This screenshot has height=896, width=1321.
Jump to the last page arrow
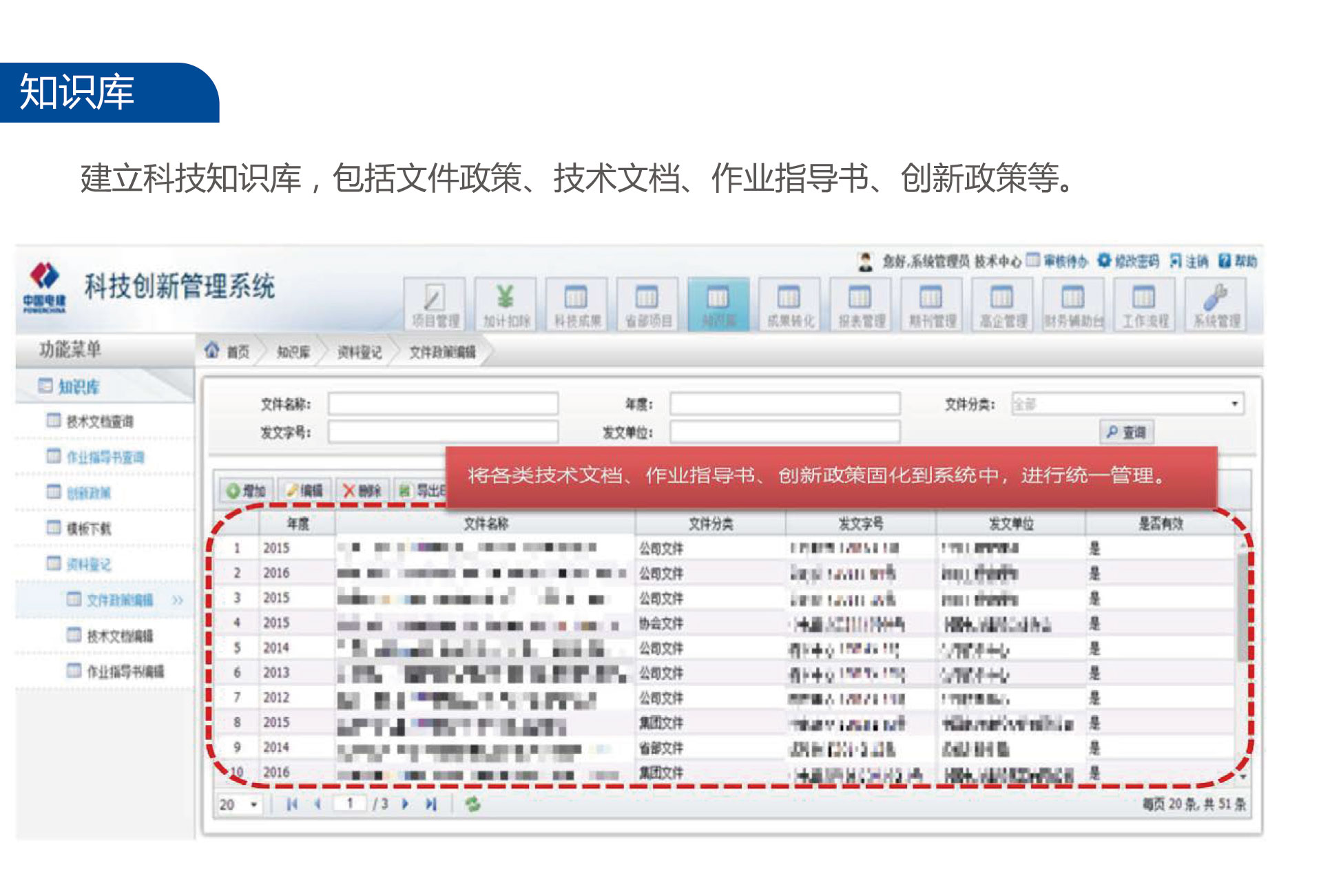431,804
